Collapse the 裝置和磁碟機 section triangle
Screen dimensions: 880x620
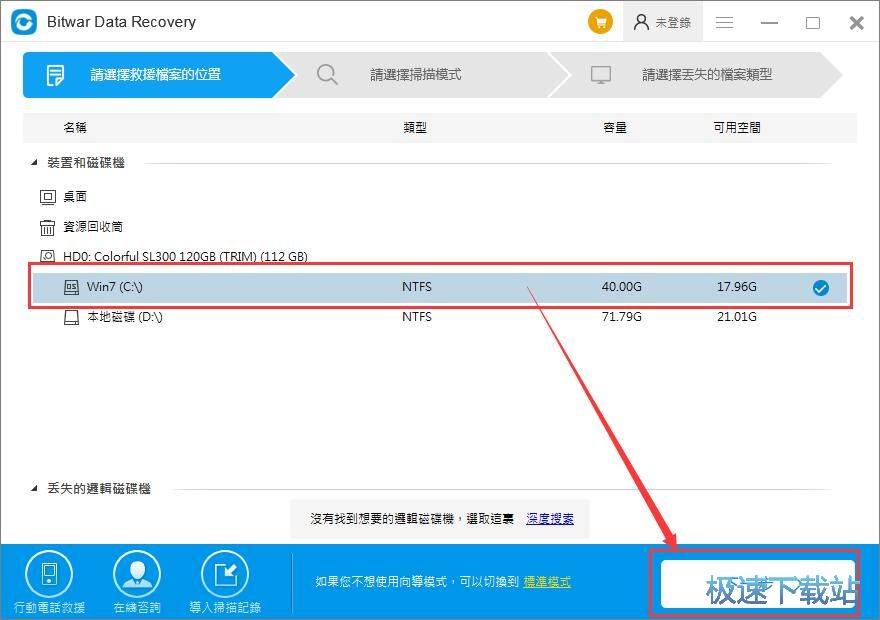[x=34, y=162]
